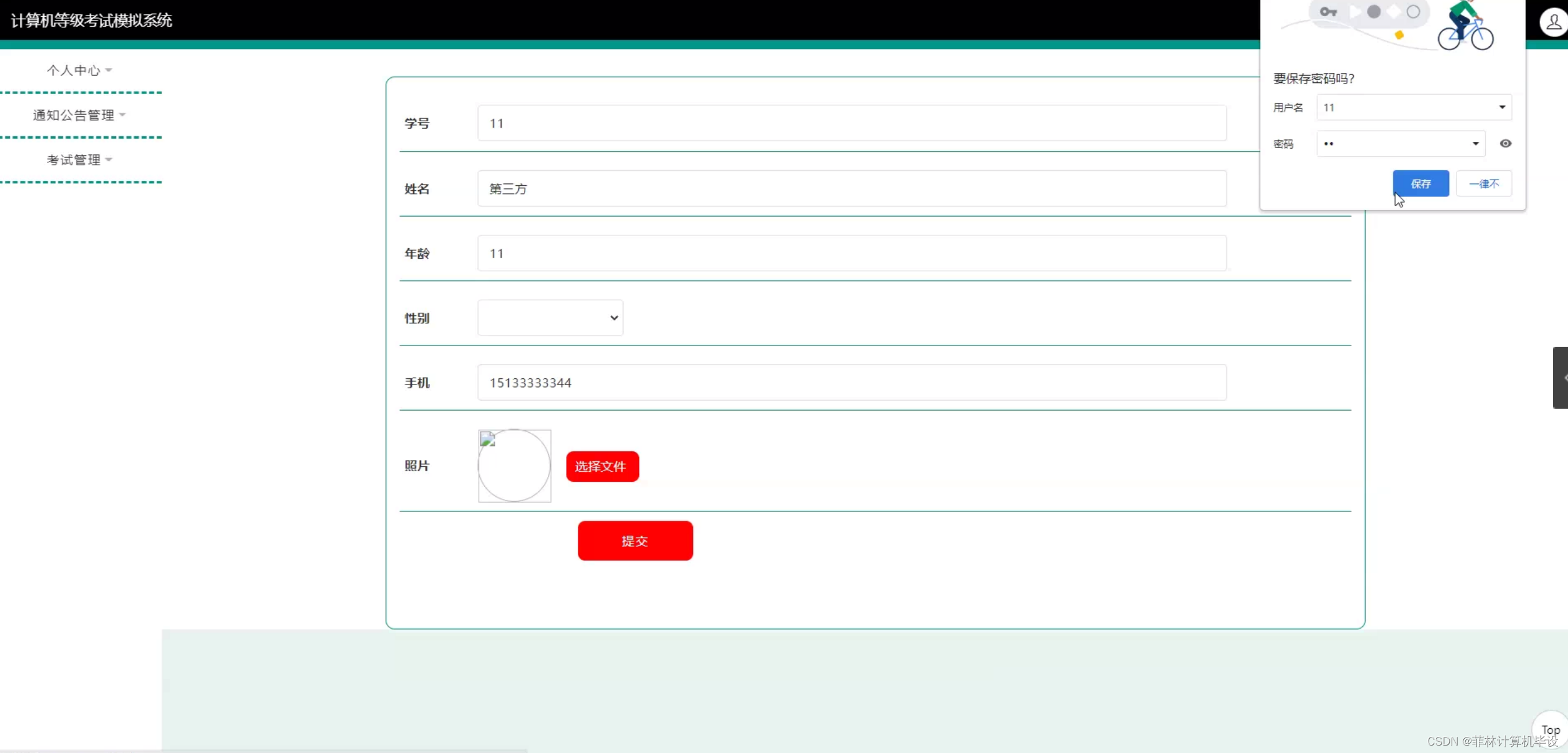
Task: Click the 保存 save password button
Action: [x=1421, y=183]
